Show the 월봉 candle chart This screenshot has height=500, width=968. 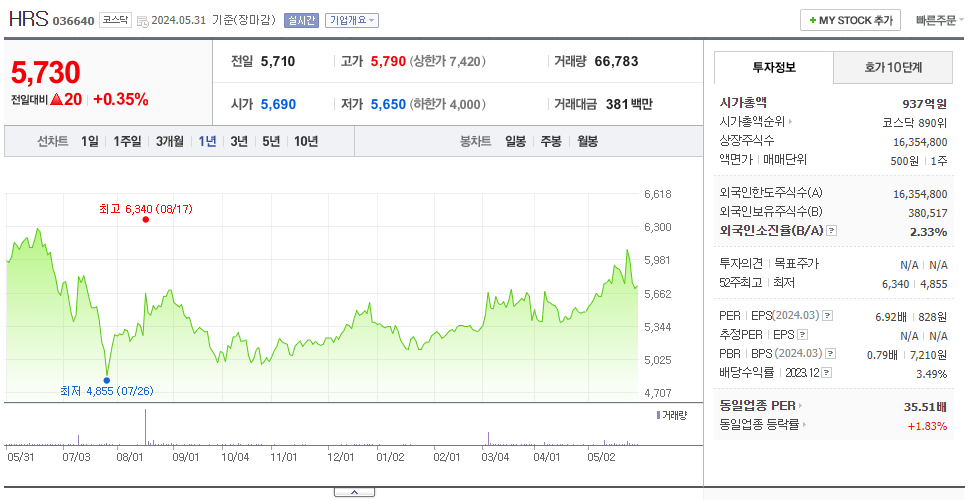click(x=588, y=141)
